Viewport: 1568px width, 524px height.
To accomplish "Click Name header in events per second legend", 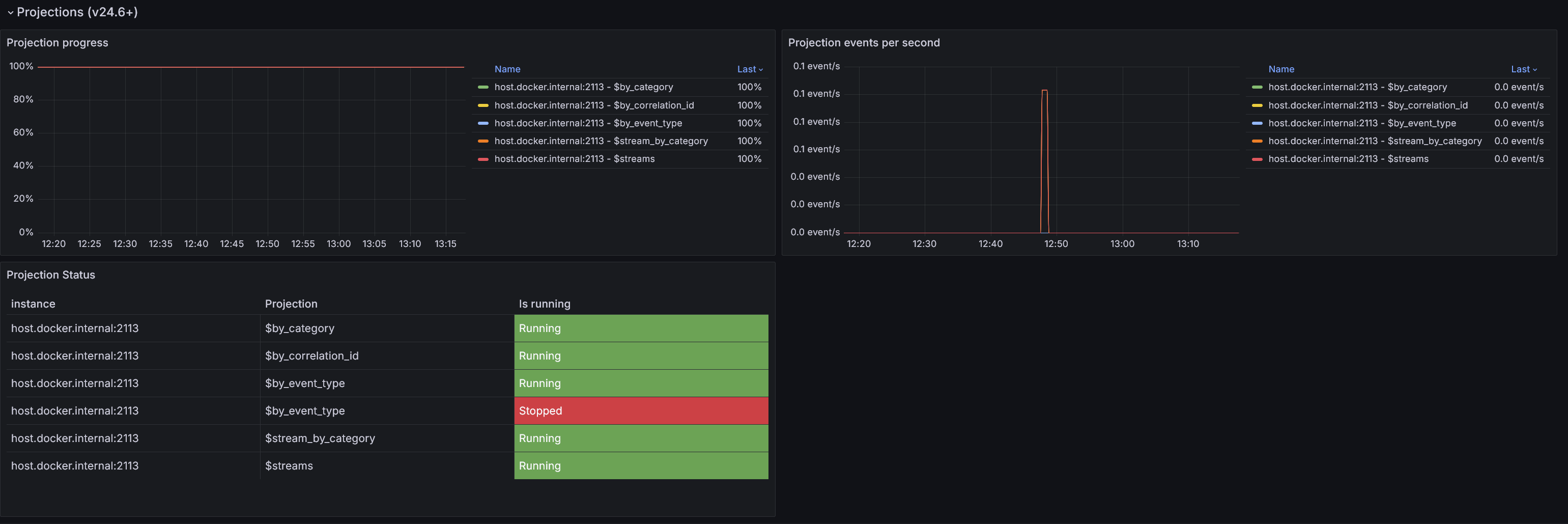I will [x=1280, y=69].
